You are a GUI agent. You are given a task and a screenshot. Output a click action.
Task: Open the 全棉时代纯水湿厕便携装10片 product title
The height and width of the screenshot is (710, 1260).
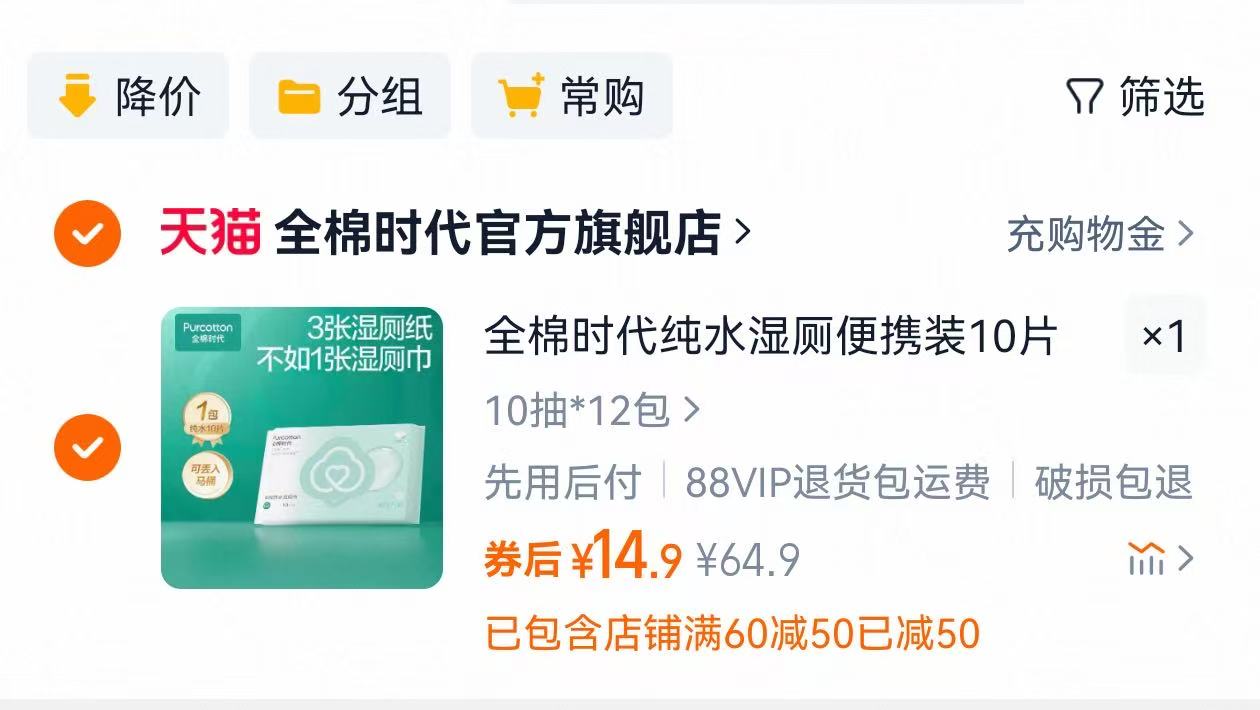coord(770,337)
